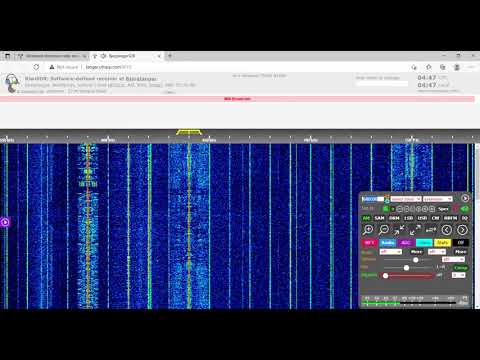Page waterfall left with circled left arrow
The image size is (480, 360).
point(447,229)
